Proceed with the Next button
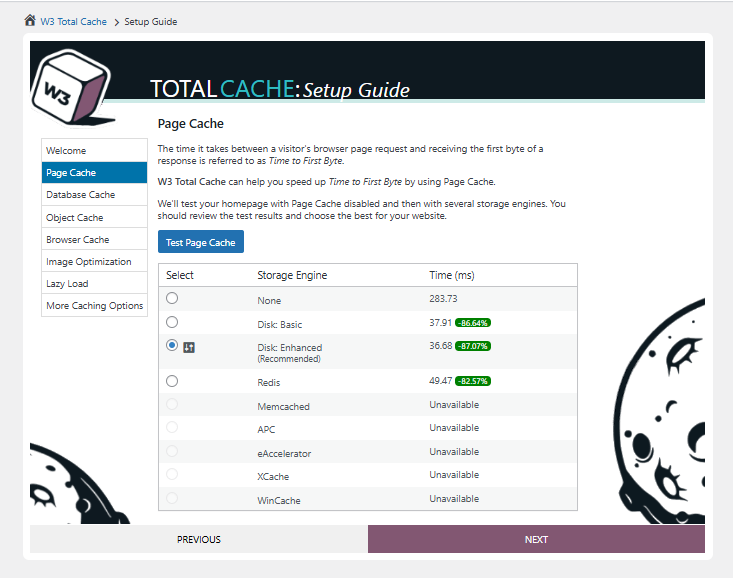The image size is (733, 578). click(x=536, y=539)
